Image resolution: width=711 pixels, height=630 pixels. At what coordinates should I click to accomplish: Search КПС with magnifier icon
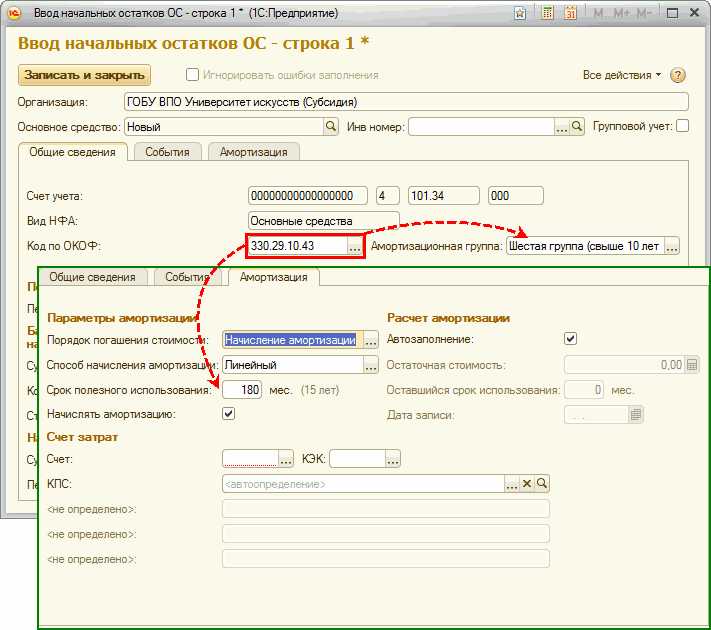(x=542, y=484)
